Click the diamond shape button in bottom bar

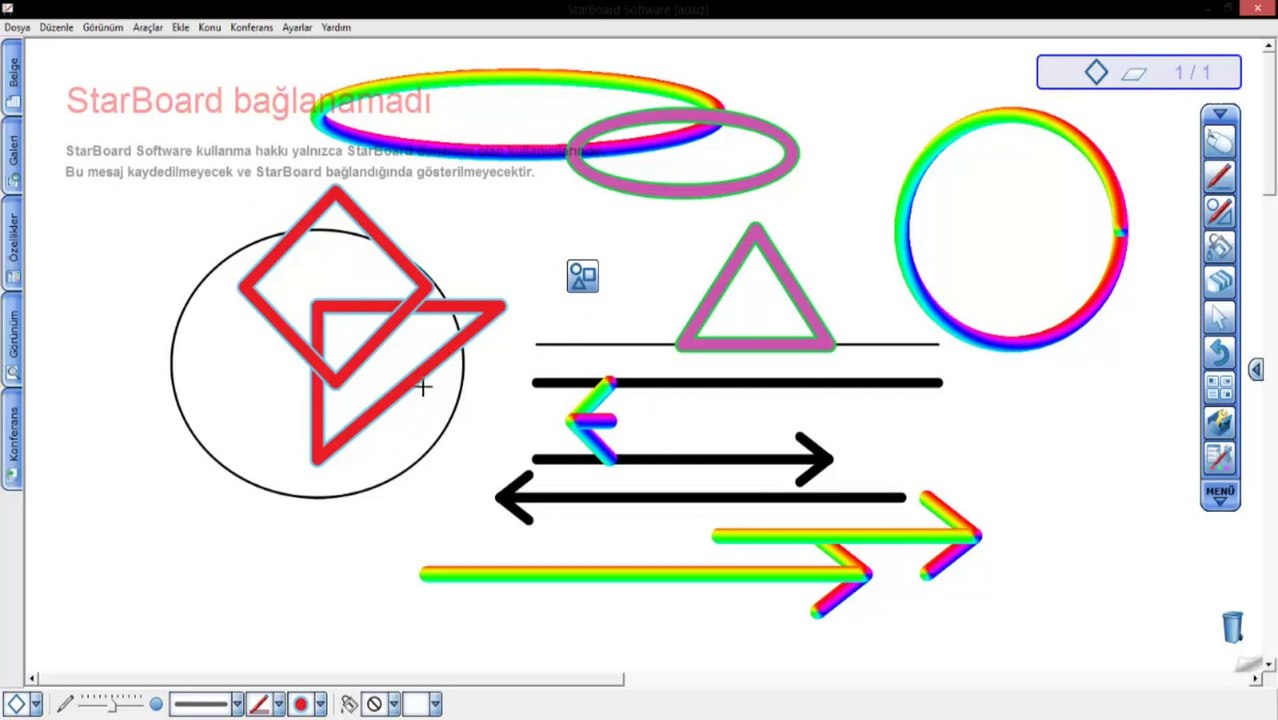(x=16, y=704)
